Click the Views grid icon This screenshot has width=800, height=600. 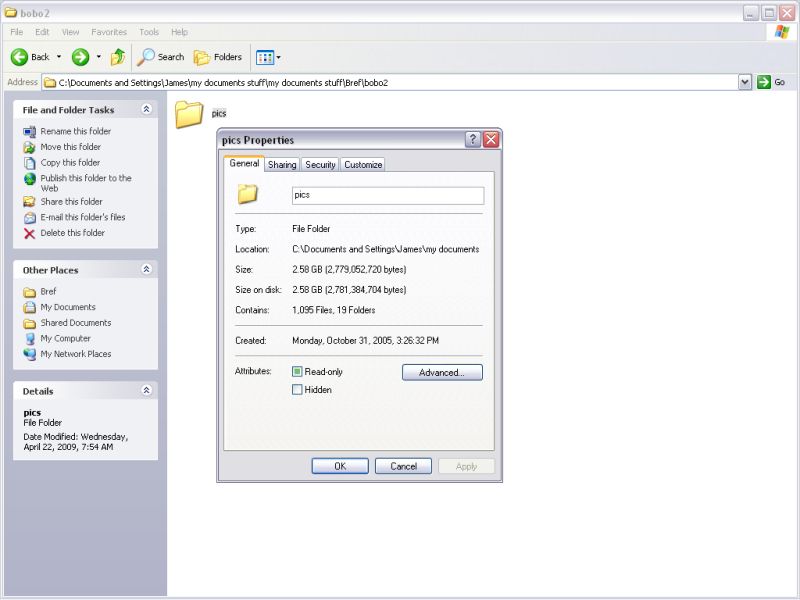pos(265,57)
